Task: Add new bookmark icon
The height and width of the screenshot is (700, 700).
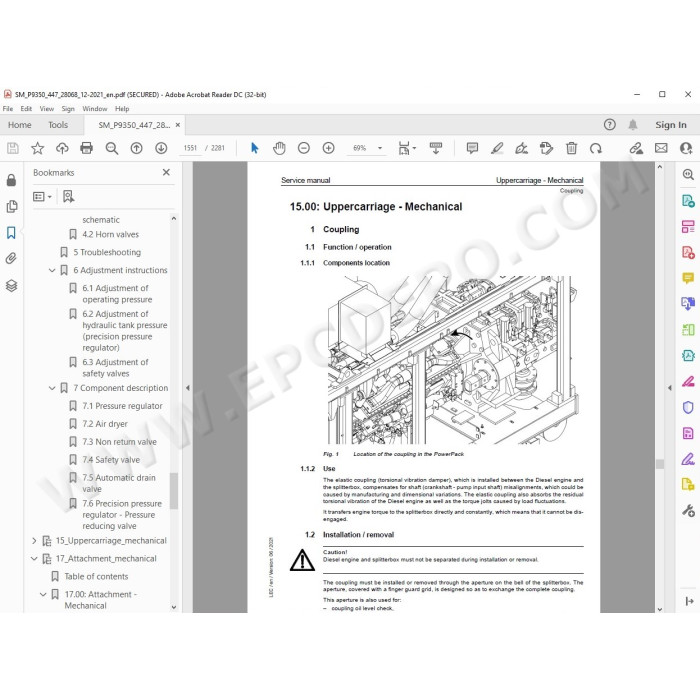Action: click(x=68, y=196)
